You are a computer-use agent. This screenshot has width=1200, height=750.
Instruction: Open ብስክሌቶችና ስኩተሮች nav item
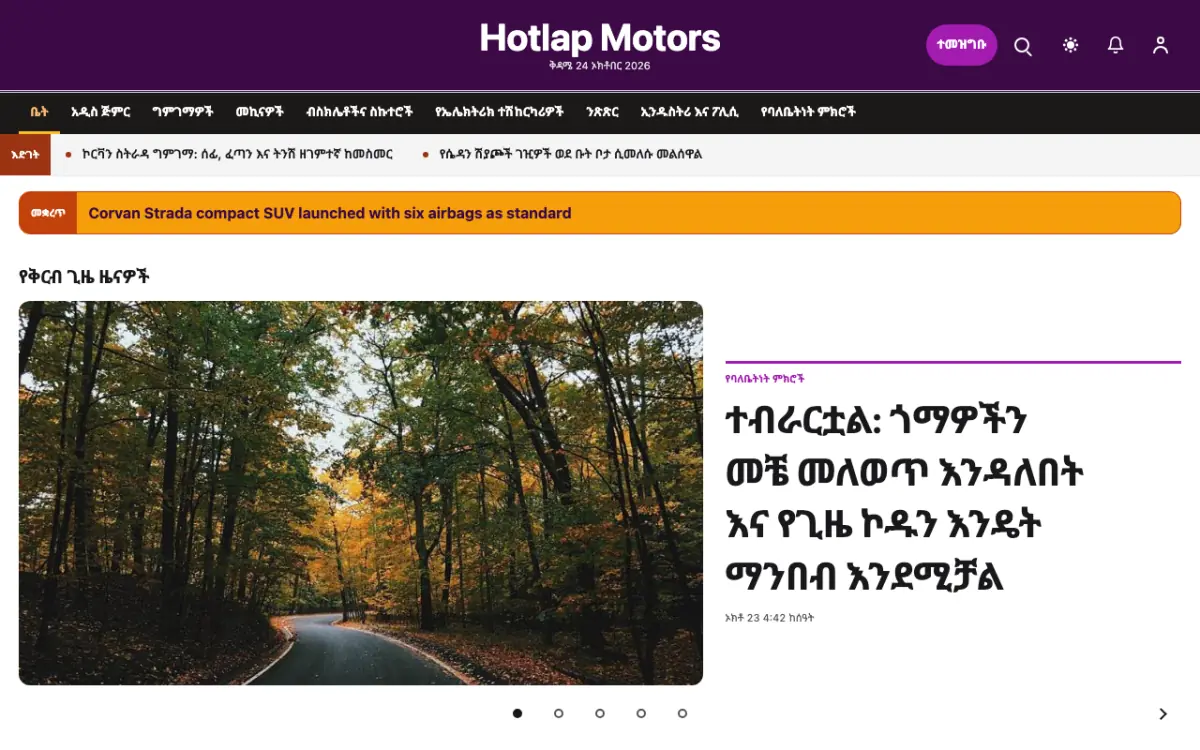coord(360,112)
